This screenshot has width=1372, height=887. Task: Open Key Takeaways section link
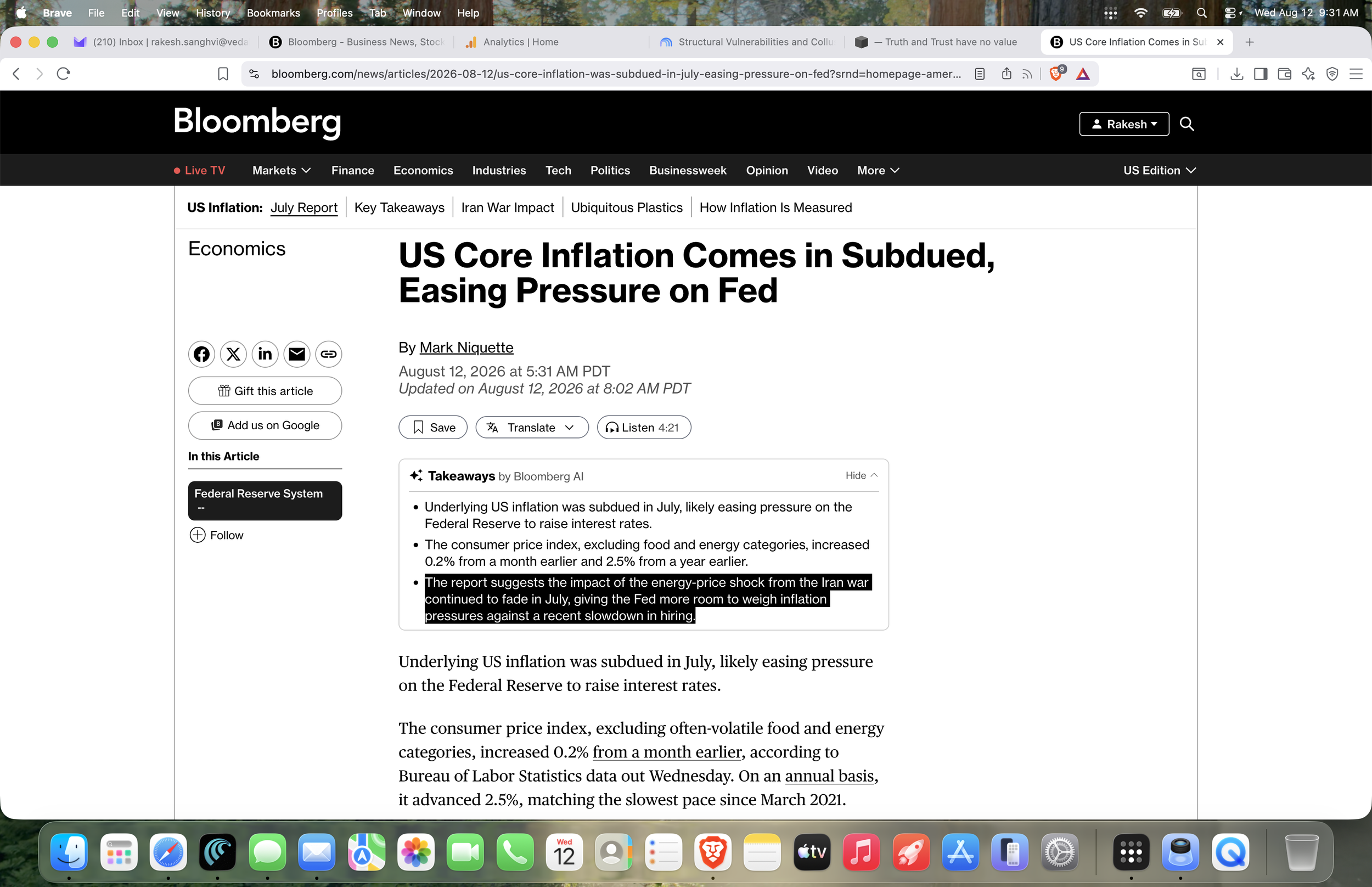399,207
